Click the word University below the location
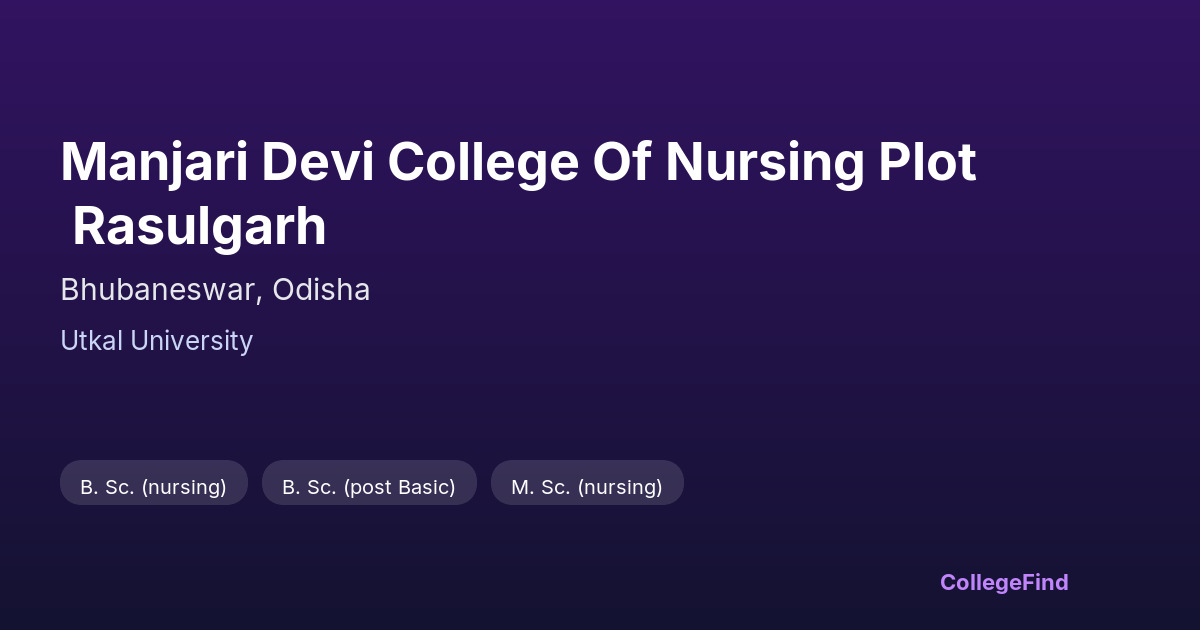This screenshot has height=630, width=1200. (x=191, y=341)
